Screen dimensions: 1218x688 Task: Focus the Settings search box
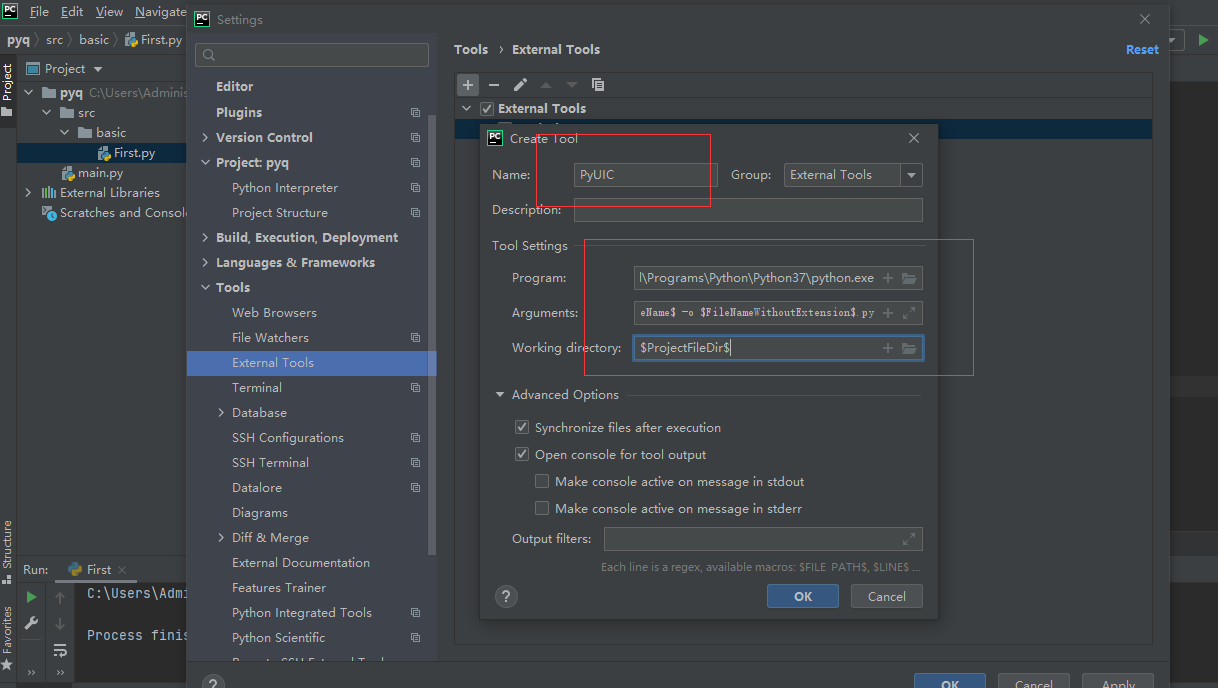pyautogui.click(x=312, y=55)
